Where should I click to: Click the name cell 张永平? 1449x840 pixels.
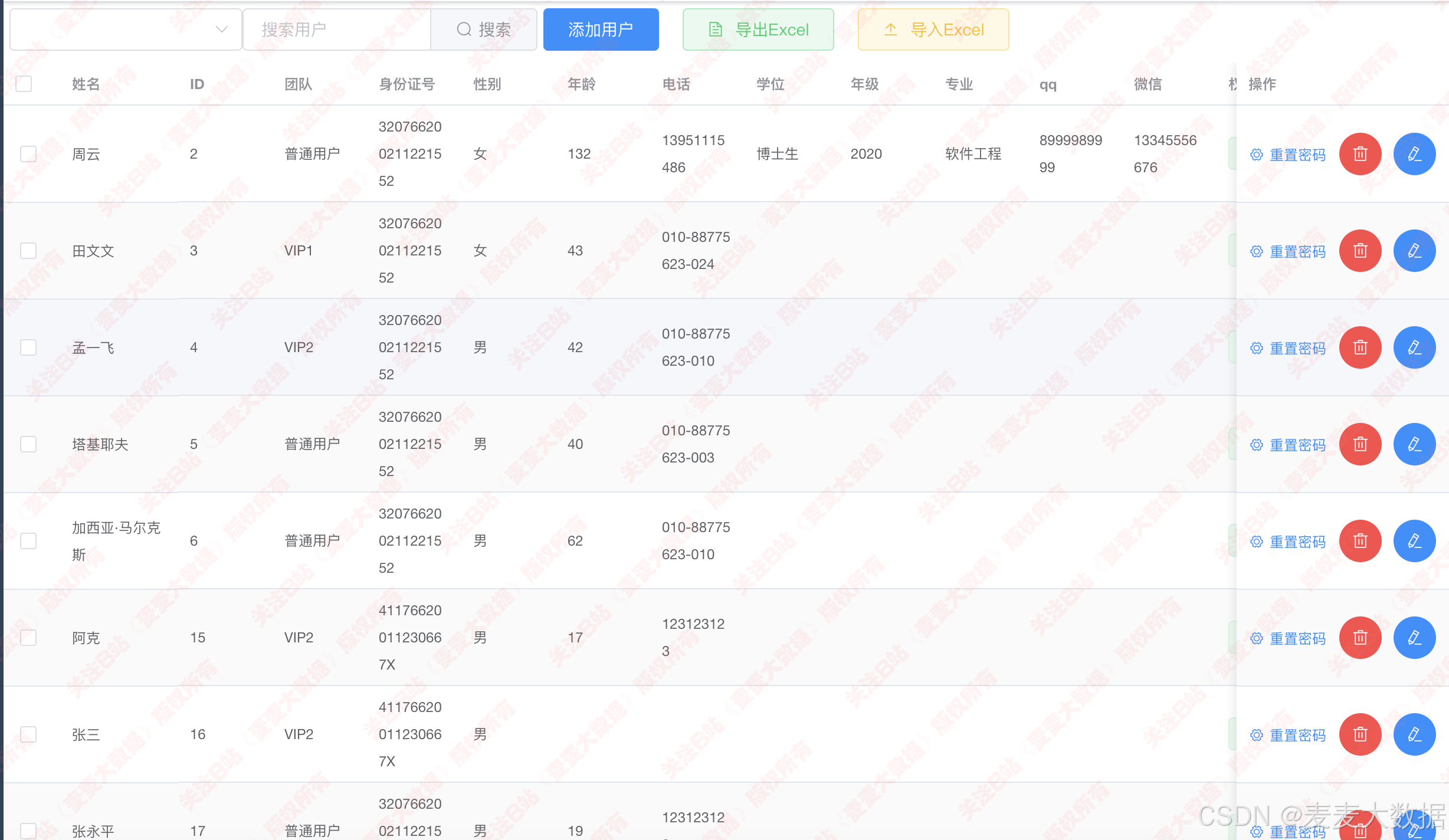[93, 831]
